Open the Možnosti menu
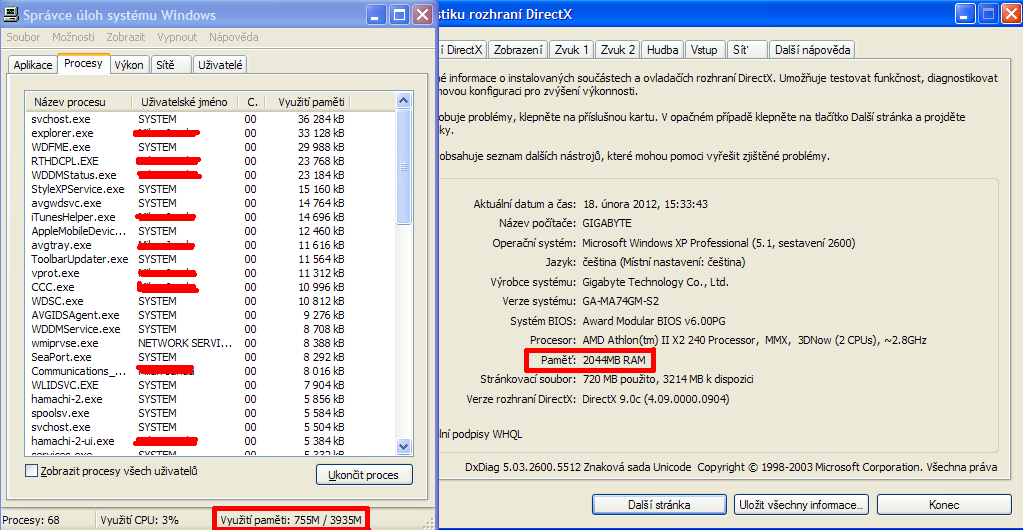The width and height of the screenshot is (1023, 530). 73,37
